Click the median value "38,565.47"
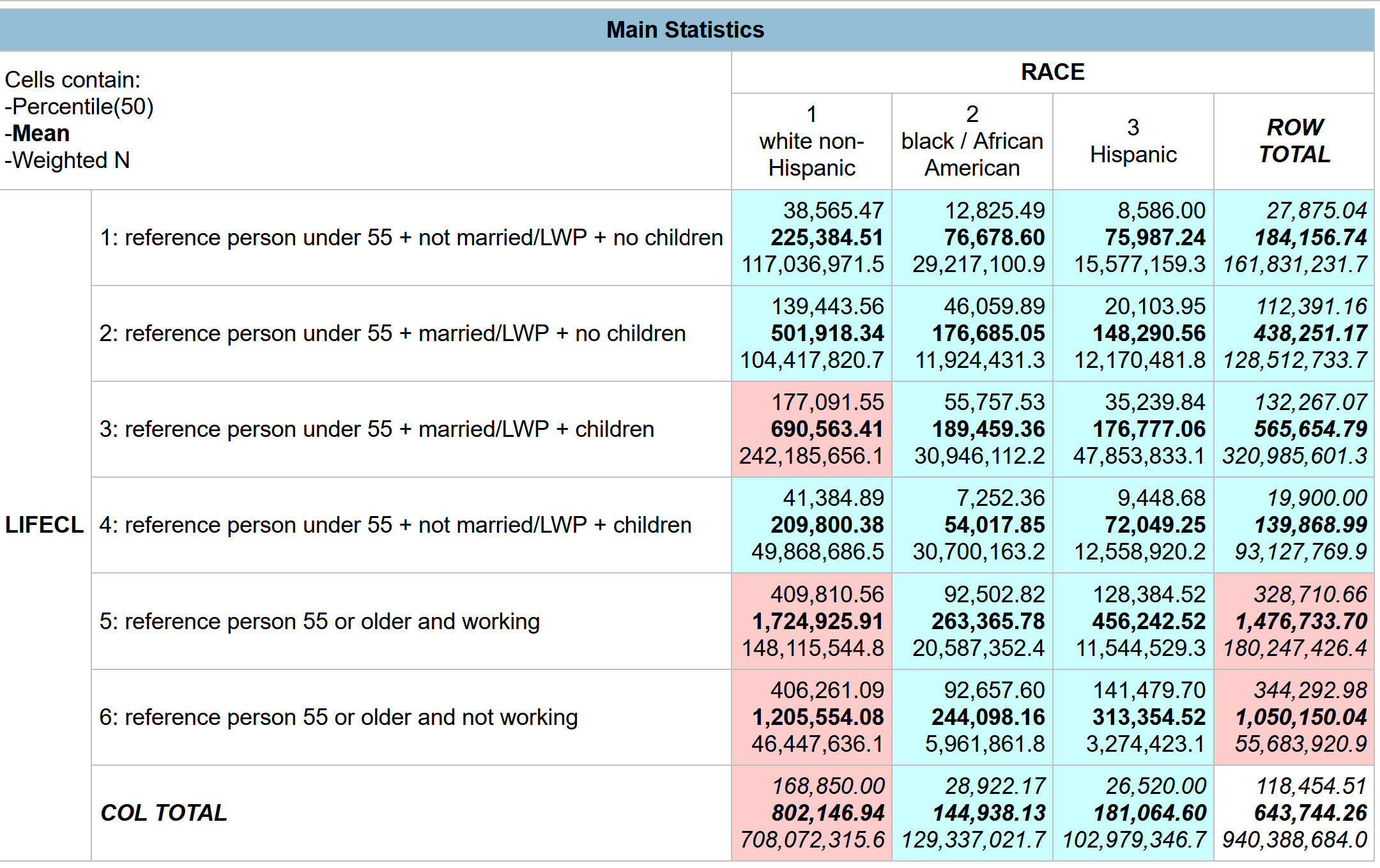Viewport: 1380px width, 868px height. [833, 211]
